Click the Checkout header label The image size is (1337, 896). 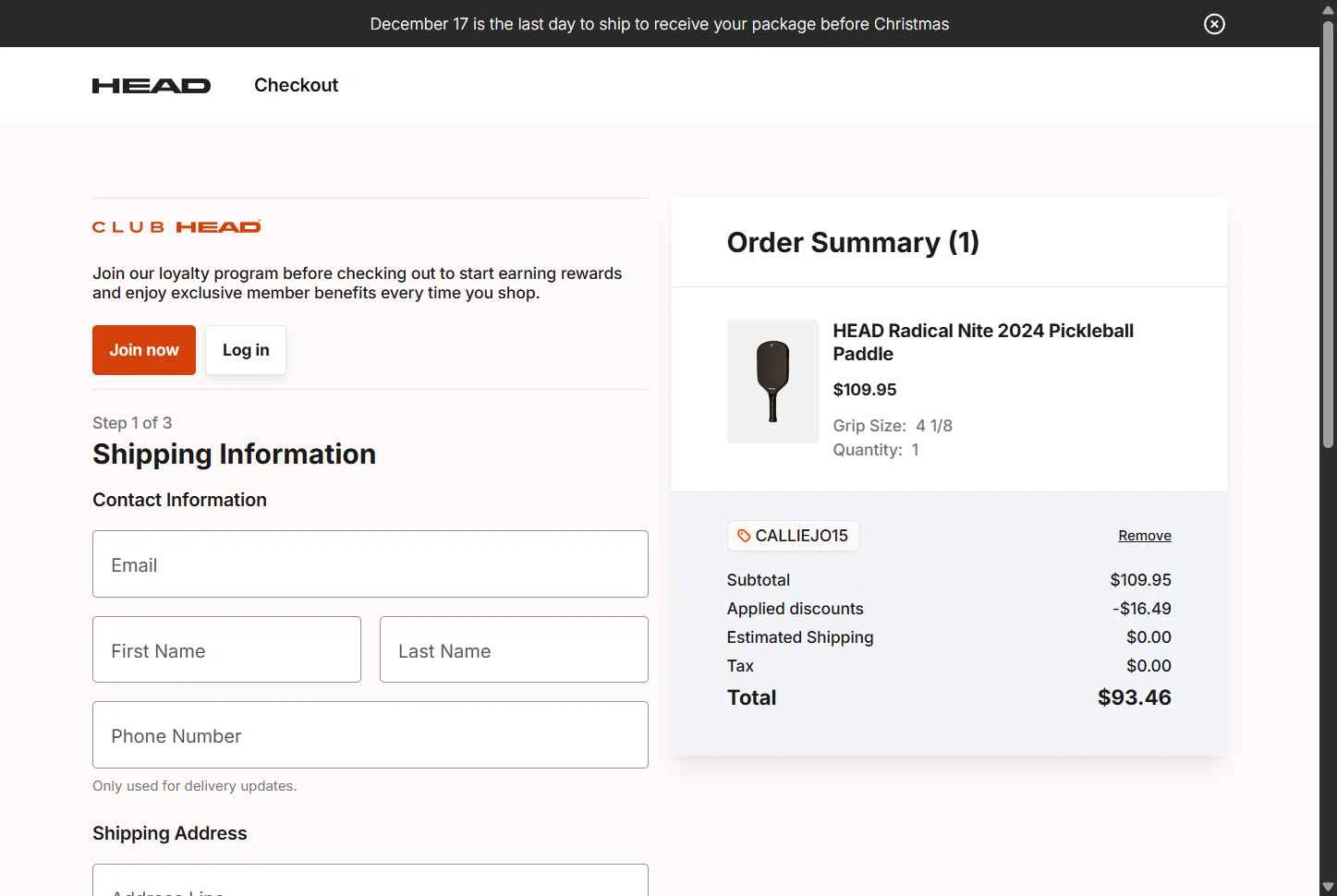(x=296, y=85)
